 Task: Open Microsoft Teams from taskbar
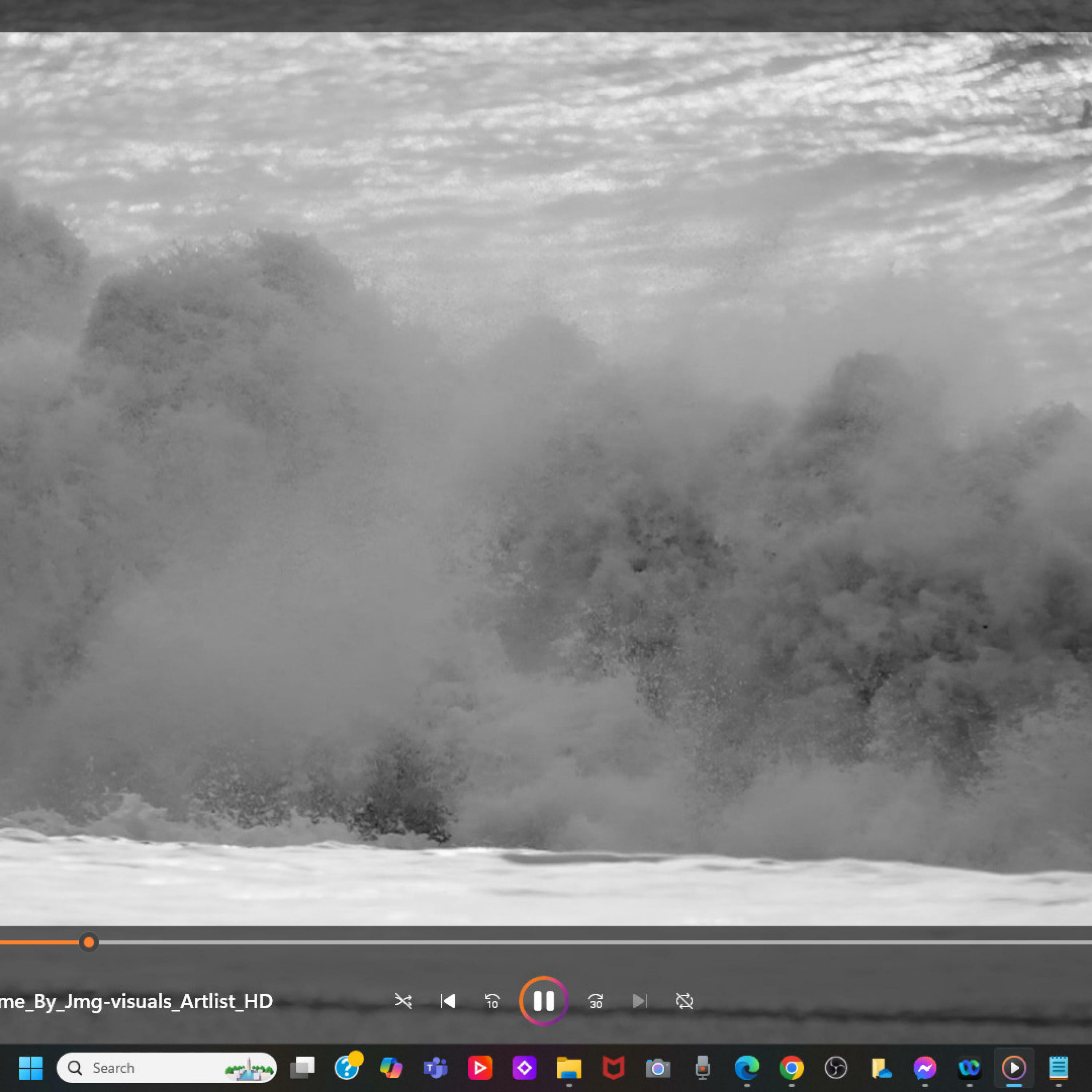(435, 1068)
